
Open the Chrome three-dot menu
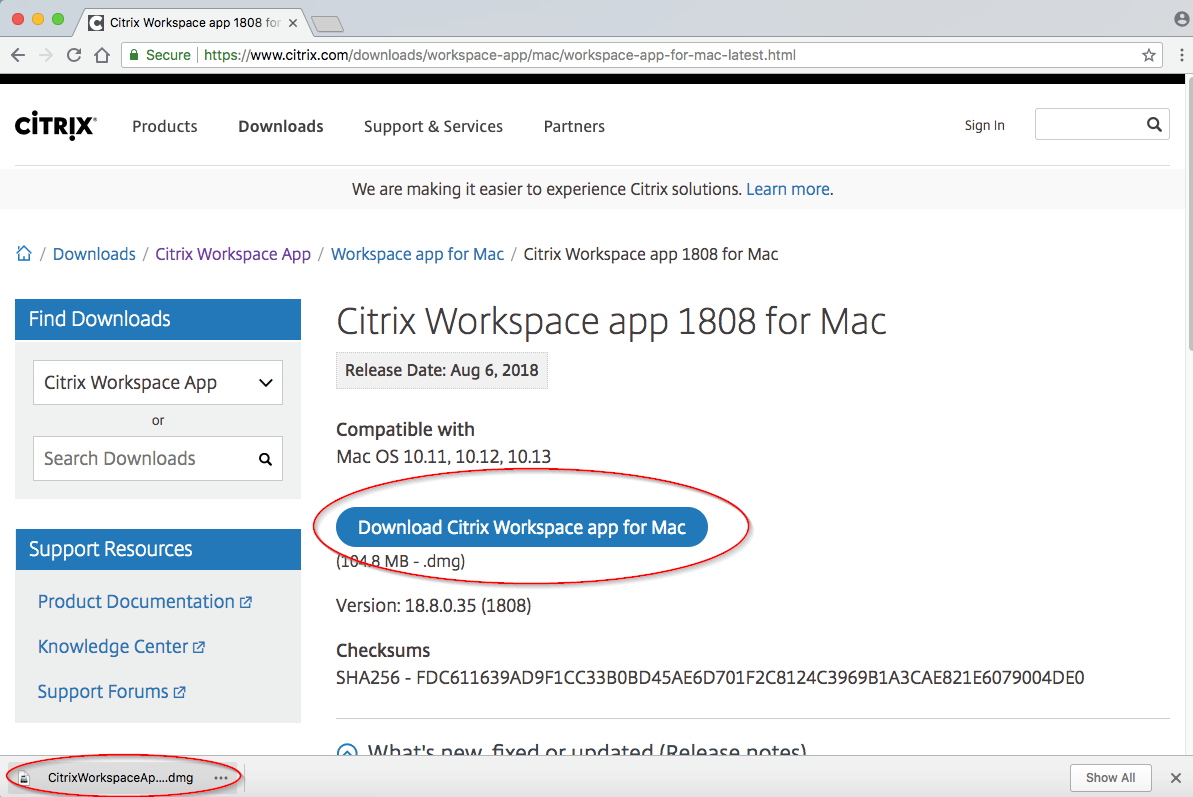[x=1182, y=55]
